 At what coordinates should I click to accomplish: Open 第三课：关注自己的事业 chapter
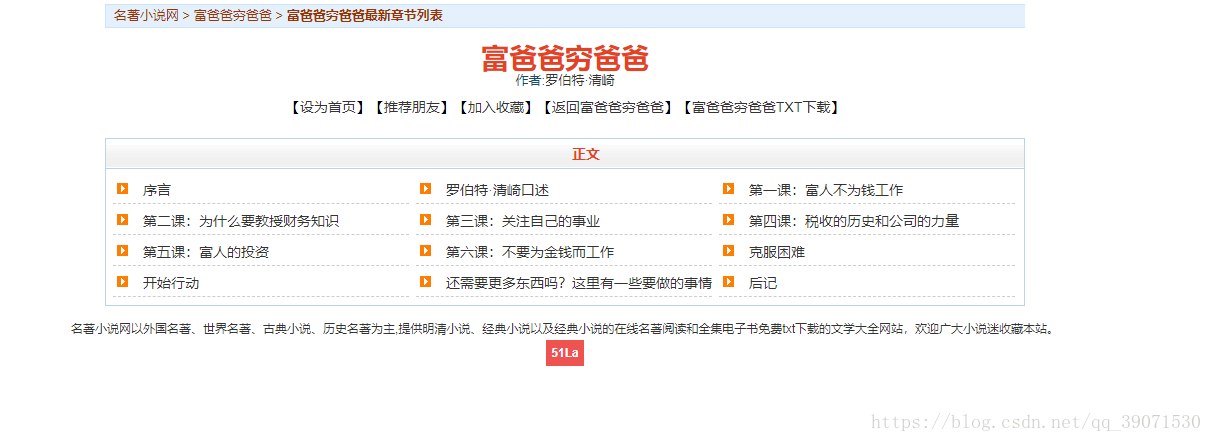(x=523, y=221)
